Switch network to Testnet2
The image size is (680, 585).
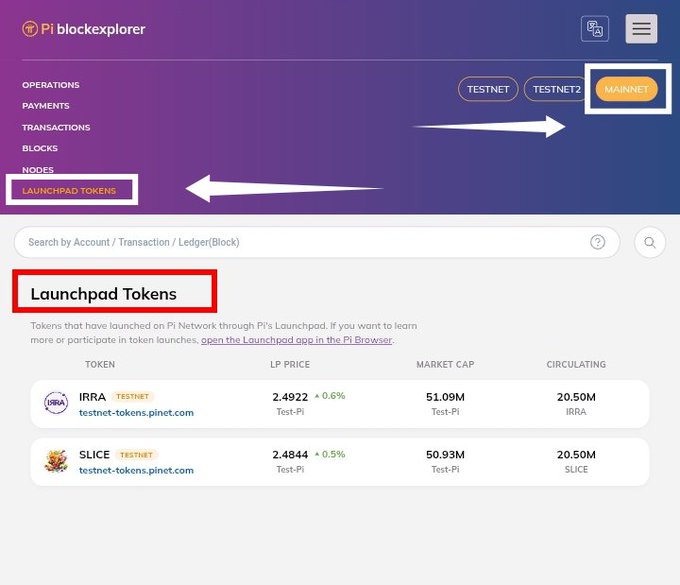click(x=557, y=89)
